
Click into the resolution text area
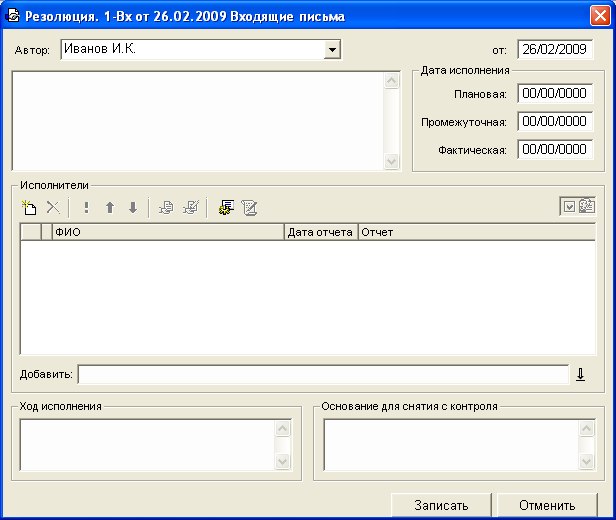click(198, 121)
